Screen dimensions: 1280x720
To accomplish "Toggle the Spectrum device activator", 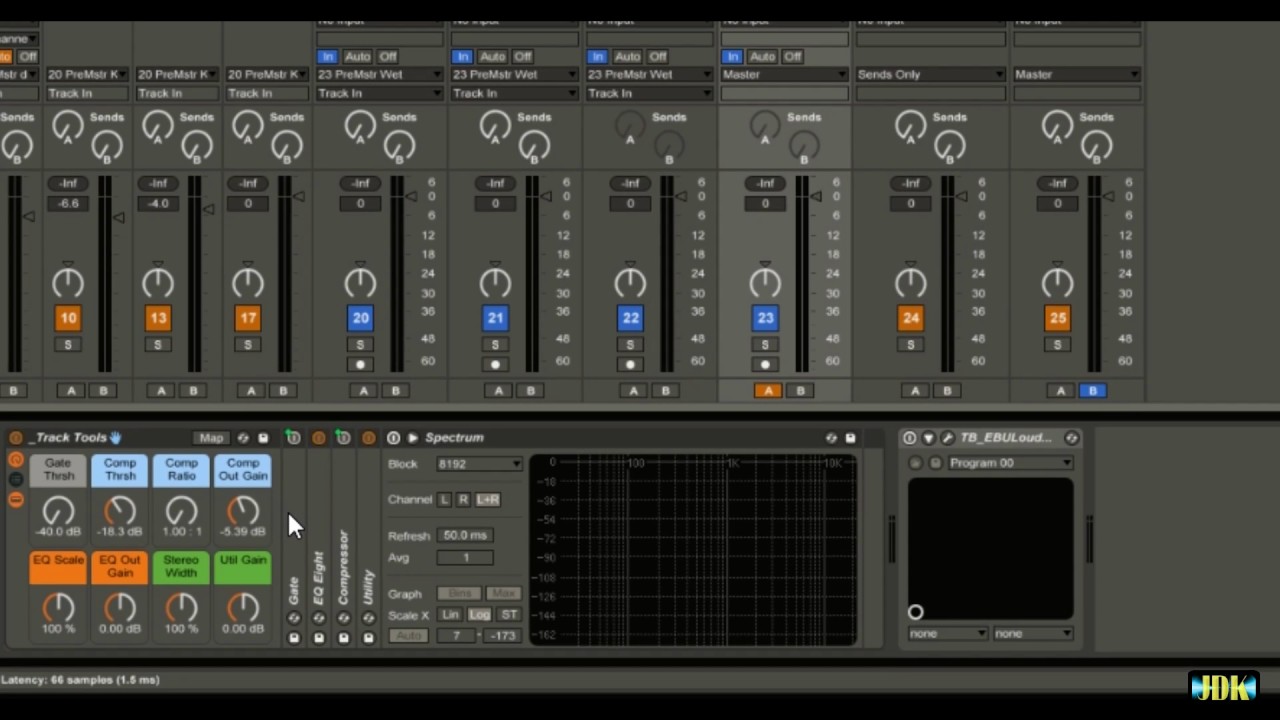I will [394, 438].
